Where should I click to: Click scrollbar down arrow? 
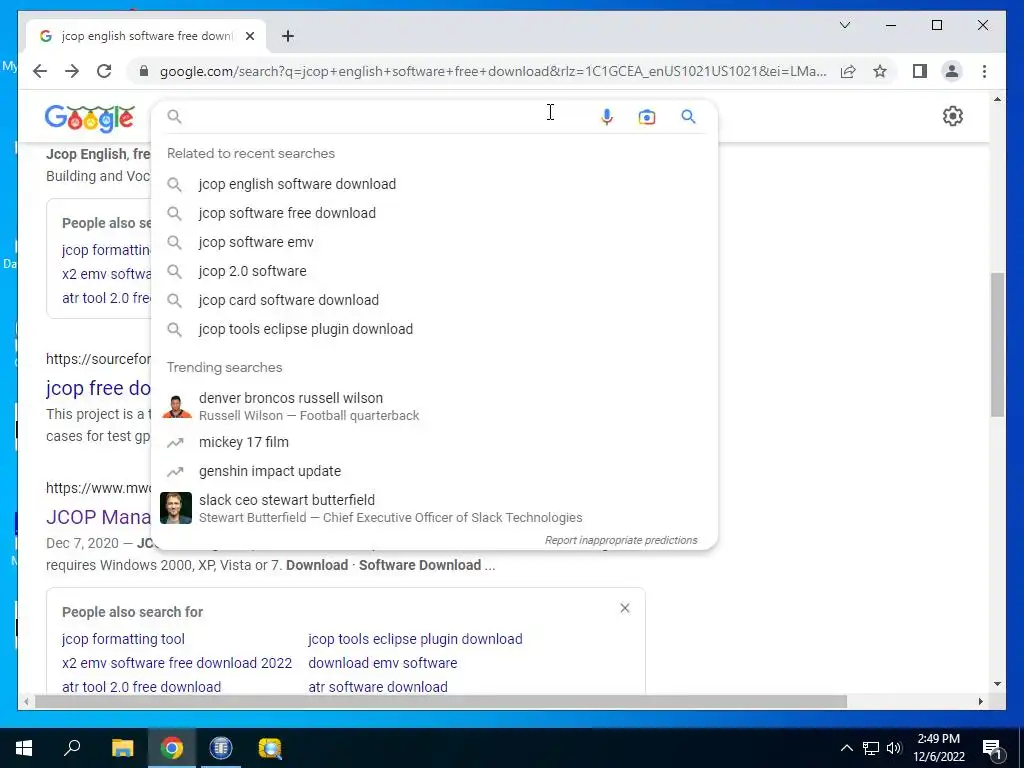click(997, 684)
